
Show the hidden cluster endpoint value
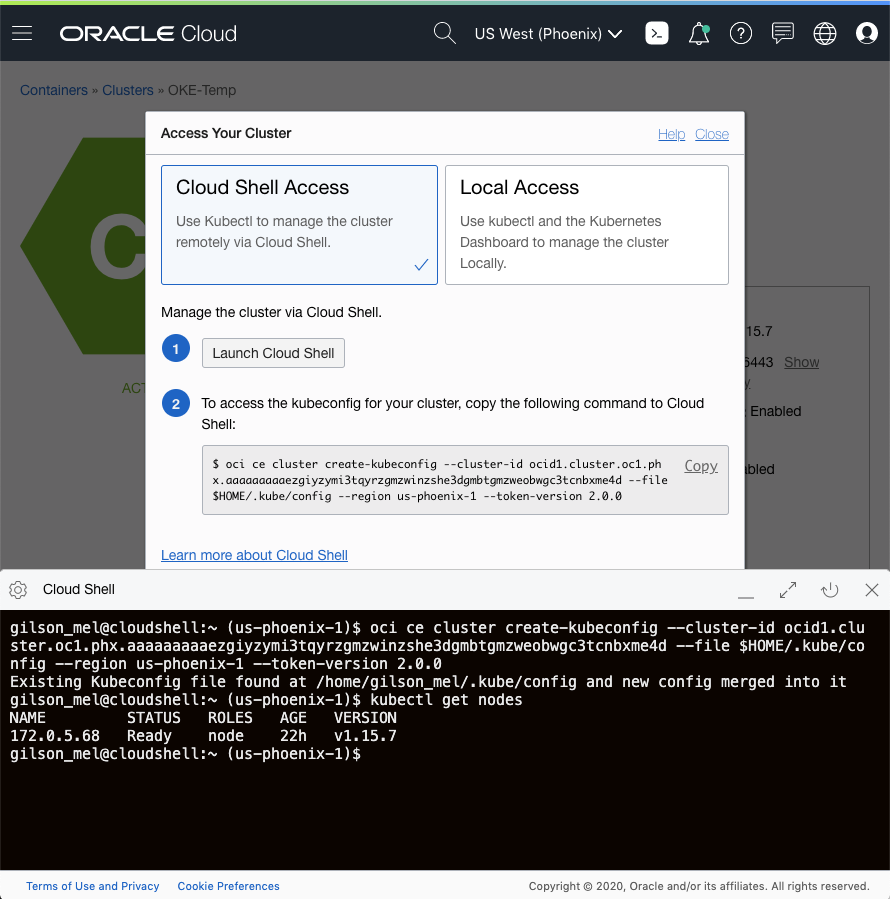(x=801, y=362)
